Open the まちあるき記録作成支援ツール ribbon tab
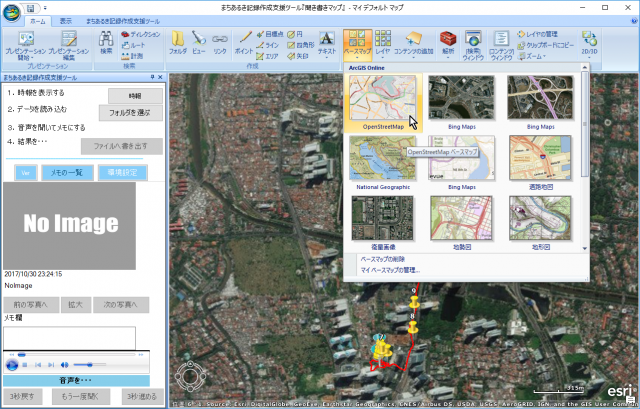Image resolution: width=640 pixels, height=409 pixels. point(123,21)
